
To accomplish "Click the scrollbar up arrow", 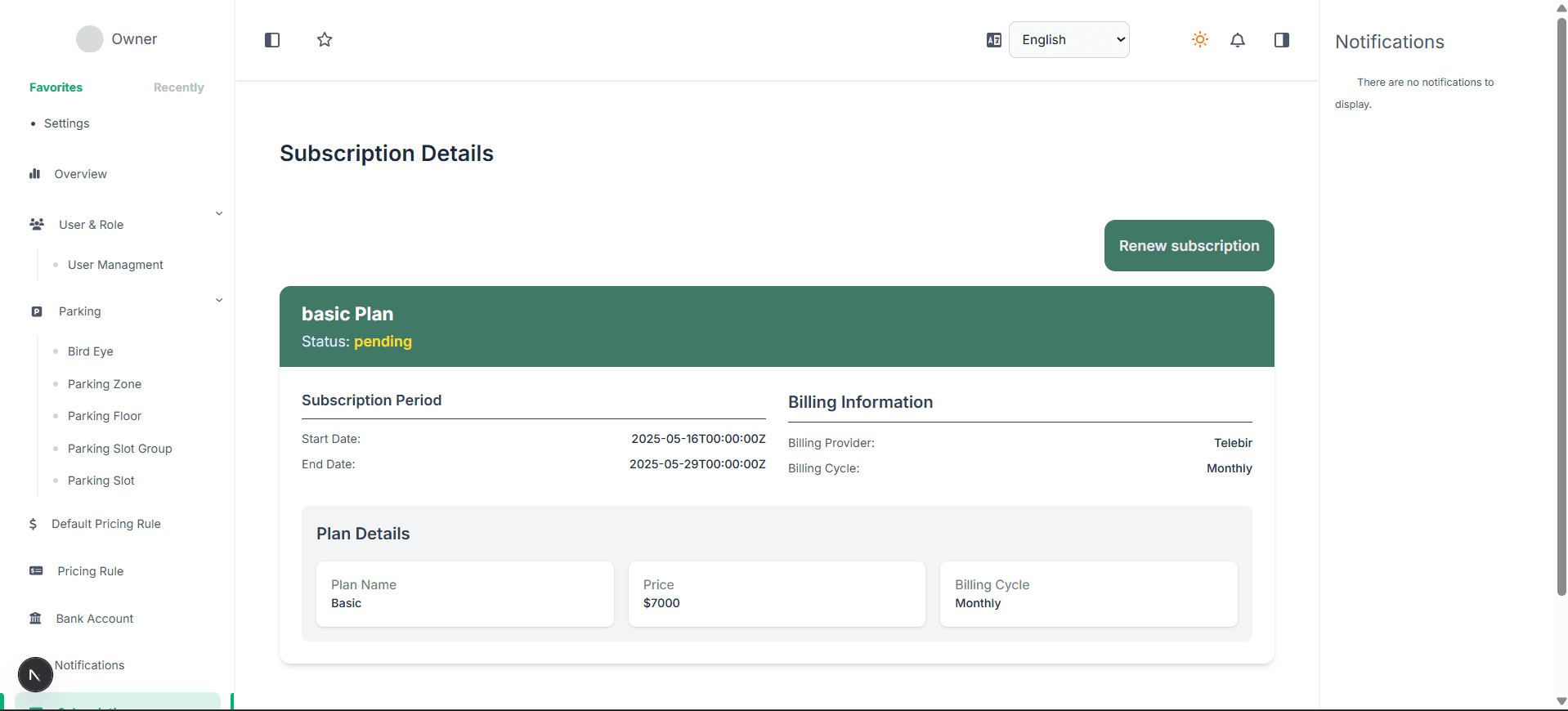I will tap(1561, 7).
